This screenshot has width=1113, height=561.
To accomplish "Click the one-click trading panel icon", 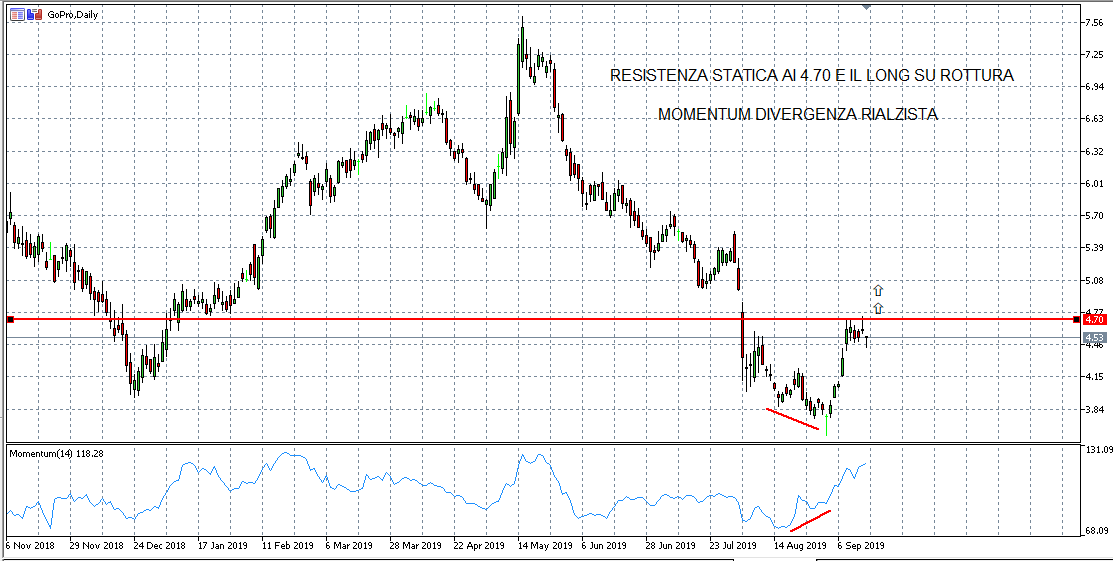I will point(33,15).
